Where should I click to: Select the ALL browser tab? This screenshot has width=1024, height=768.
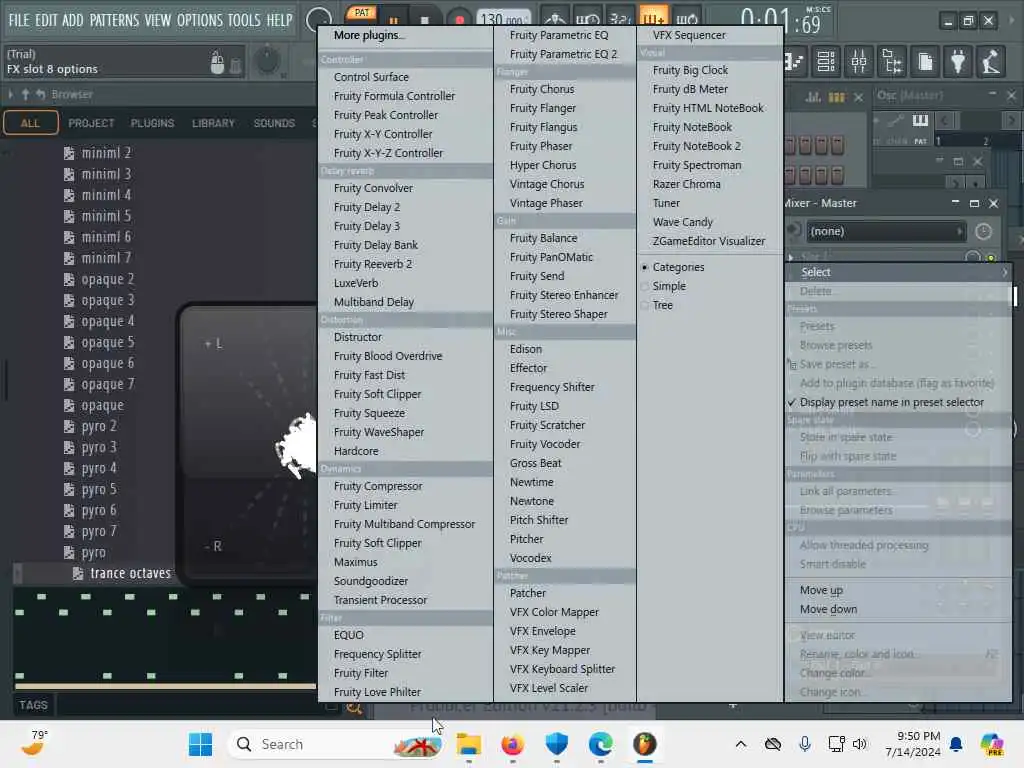[30, 123]
